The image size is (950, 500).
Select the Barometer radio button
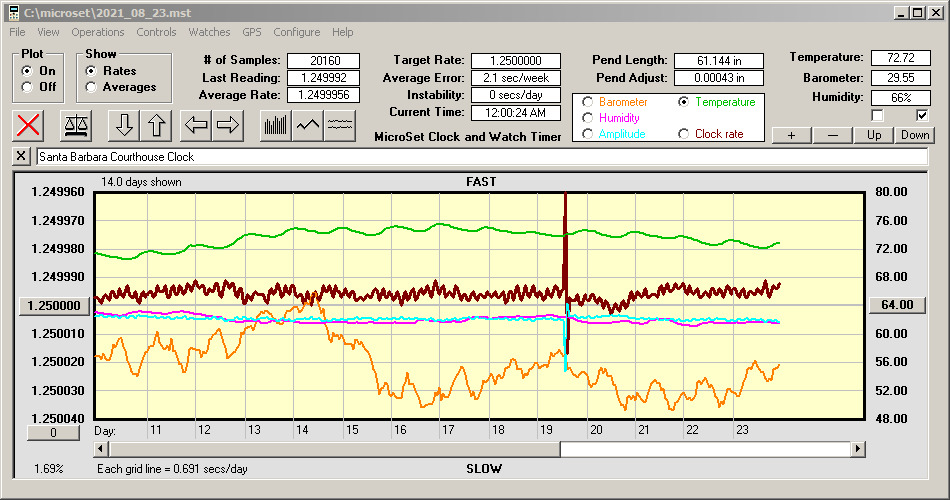tap(587, 102)
